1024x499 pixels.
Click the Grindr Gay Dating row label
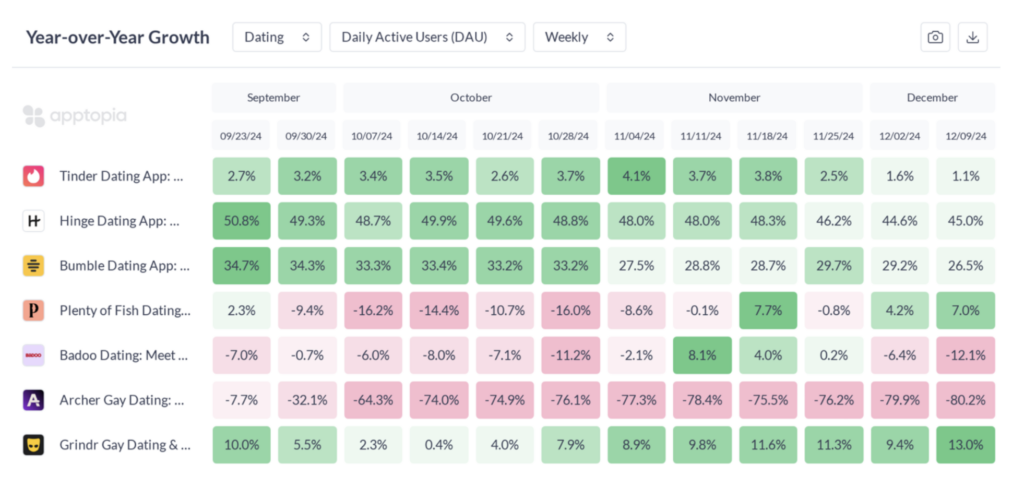(x=125, y=445)
